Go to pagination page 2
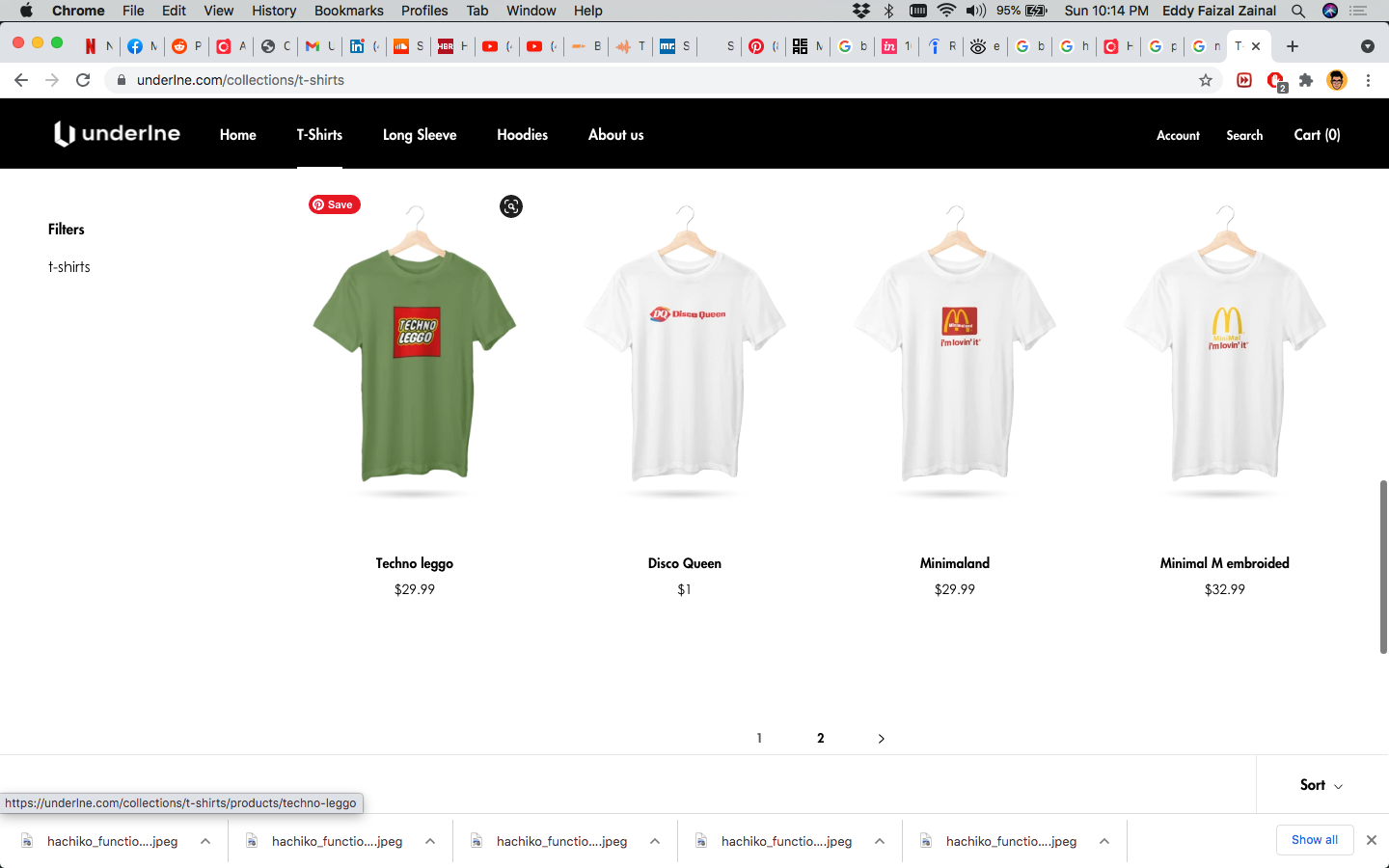The height and width of the screenshot is (868, 1389). [x=821, y=738]
